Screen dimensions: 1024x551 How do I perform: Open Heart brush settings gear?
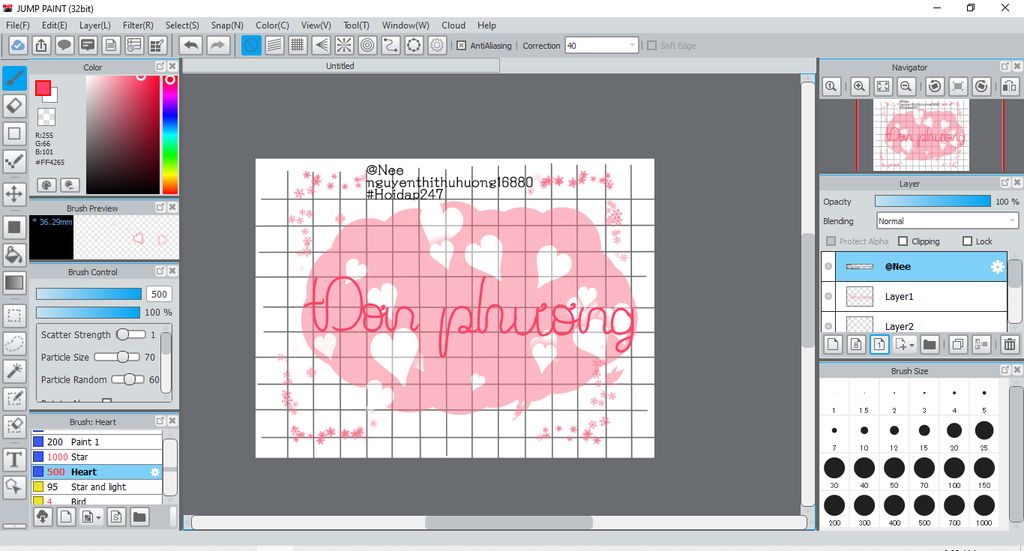pyautogui.click(x=155, y=472)
